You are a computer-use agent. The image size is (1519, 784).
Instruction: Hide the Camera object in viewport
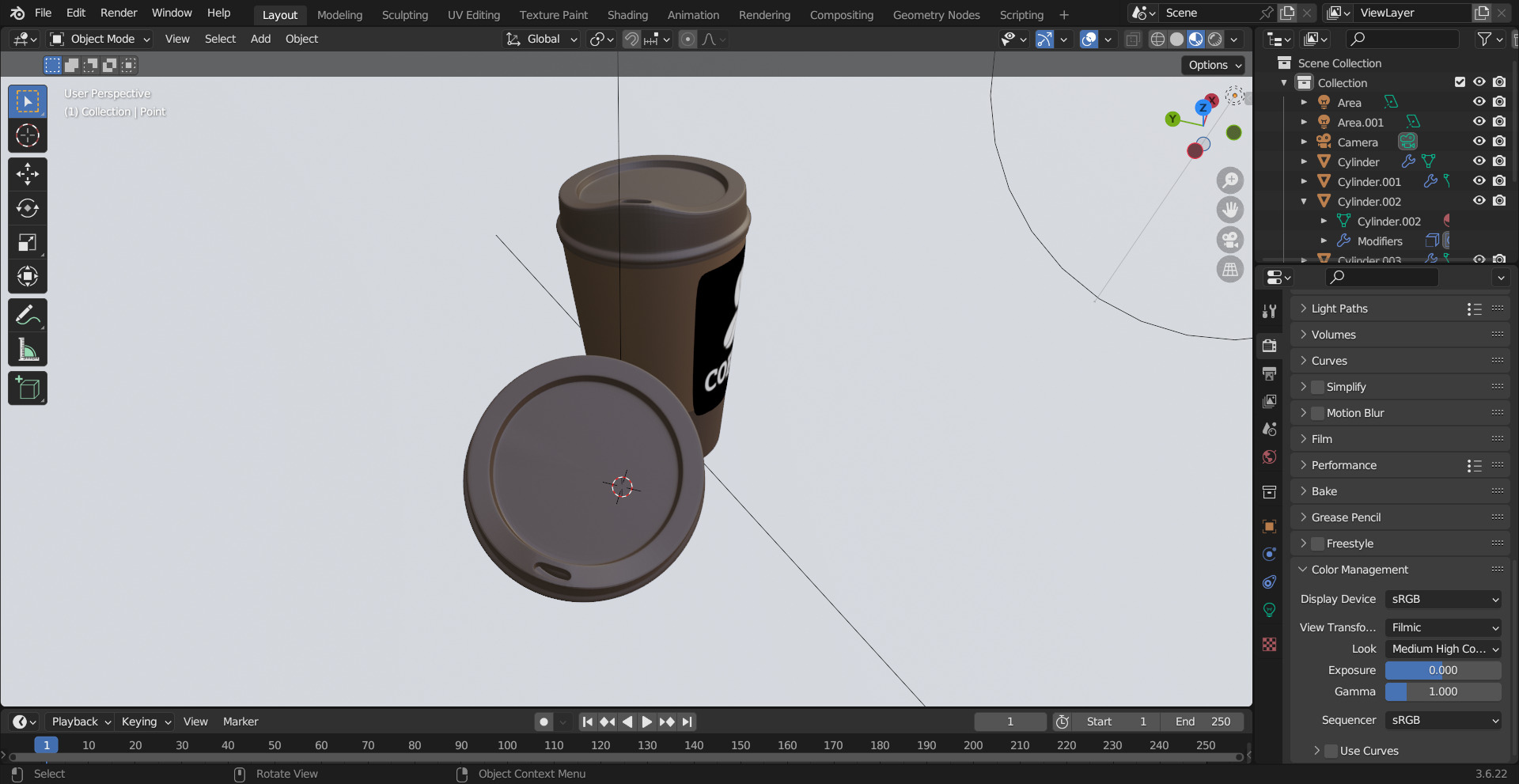[1479, 142]
